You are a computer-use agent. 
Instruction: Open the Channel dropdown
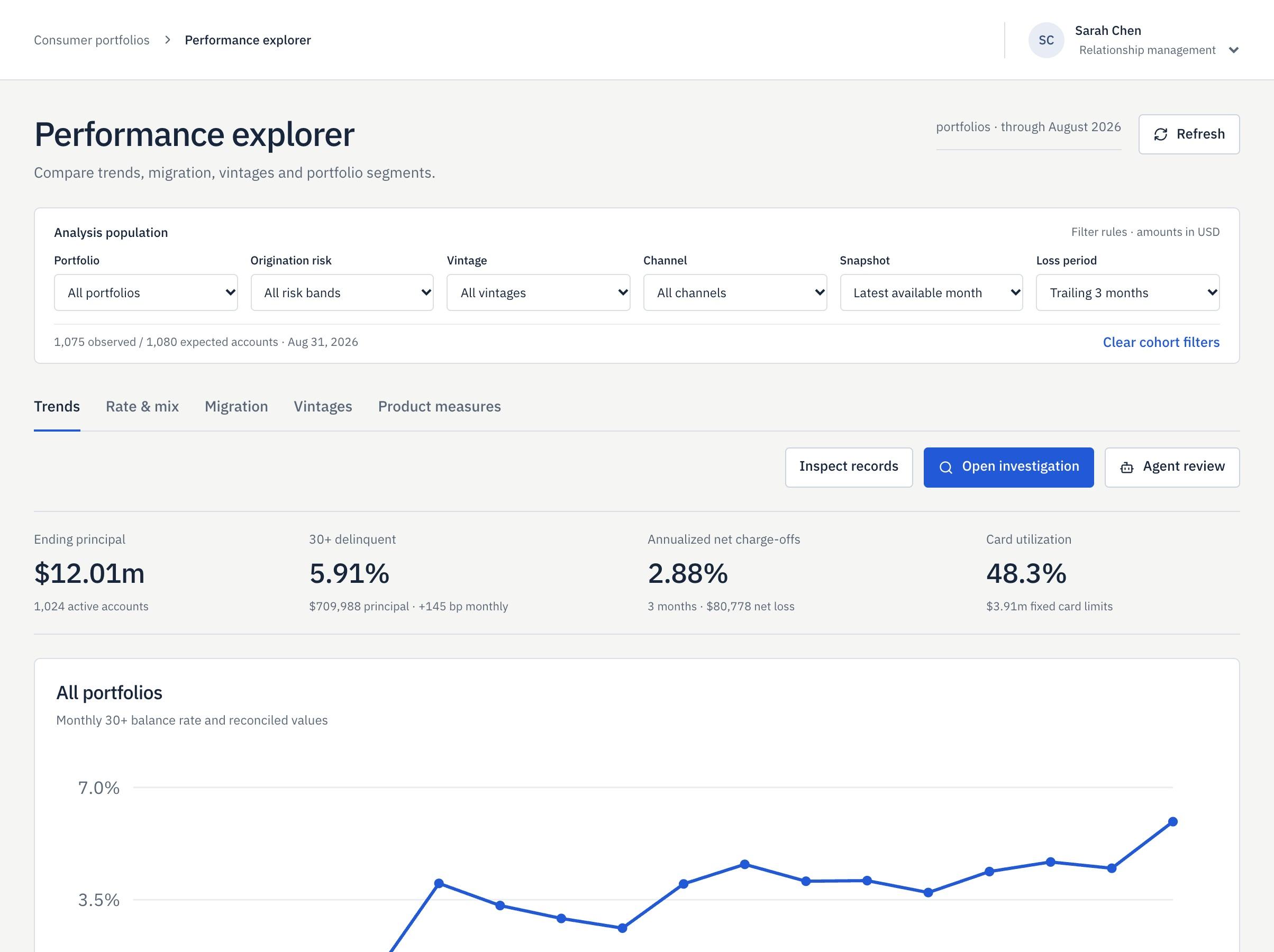click(735, 292)
